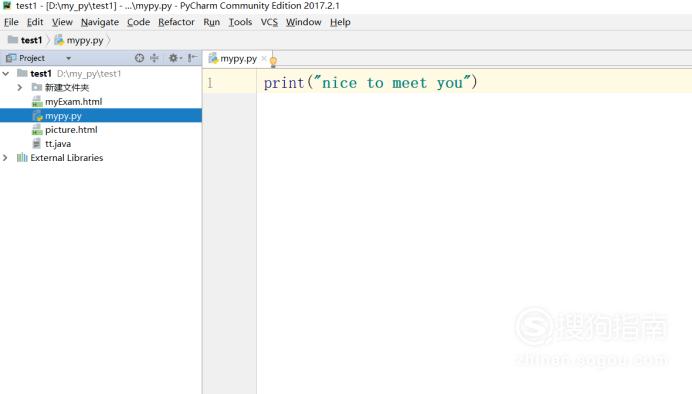
Task: Click the intention lightbulb icon
Action: coord(273,62)
